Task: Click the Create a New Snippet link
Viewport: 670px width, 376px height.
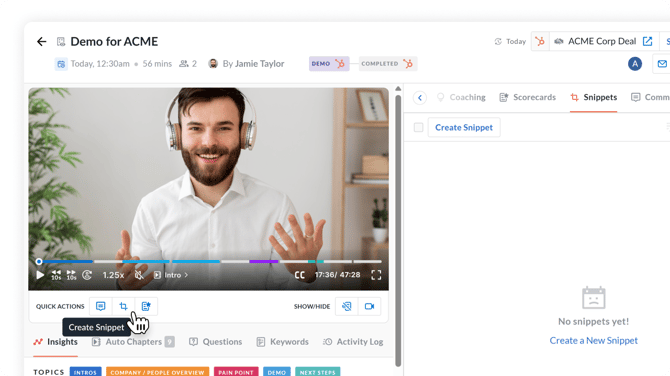Action: click(594, 341)
